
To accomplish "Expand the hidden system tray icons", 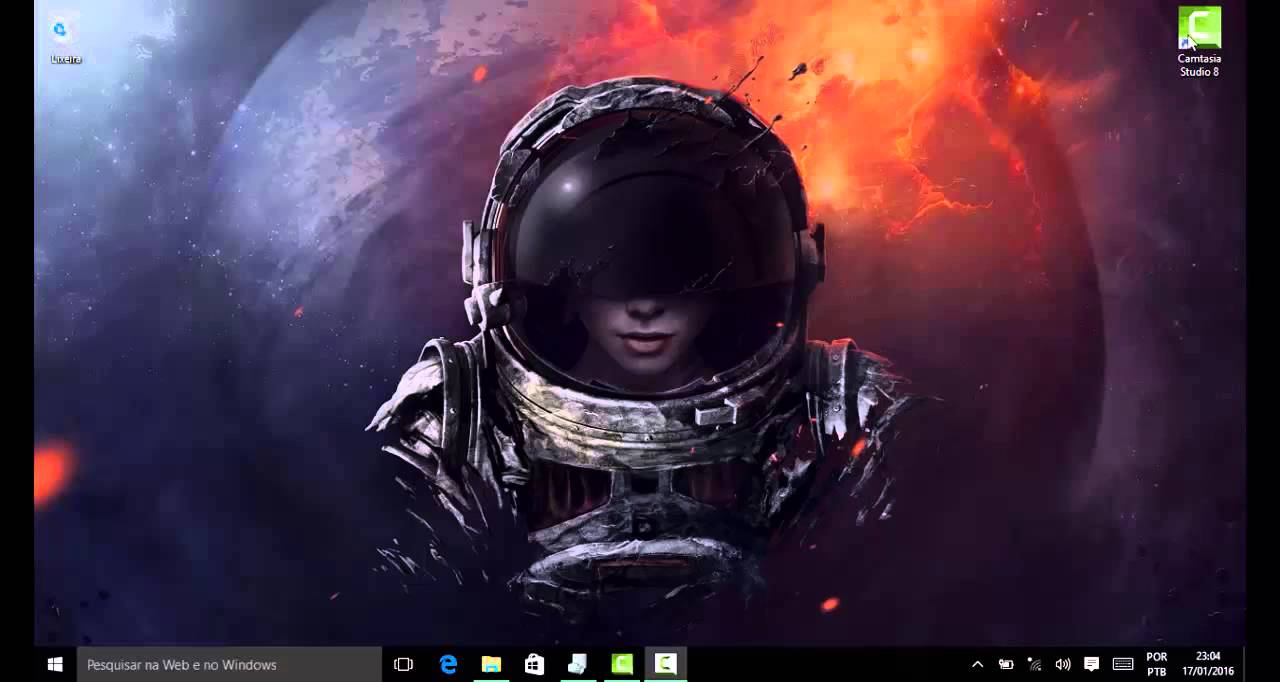I will [977, 664].
